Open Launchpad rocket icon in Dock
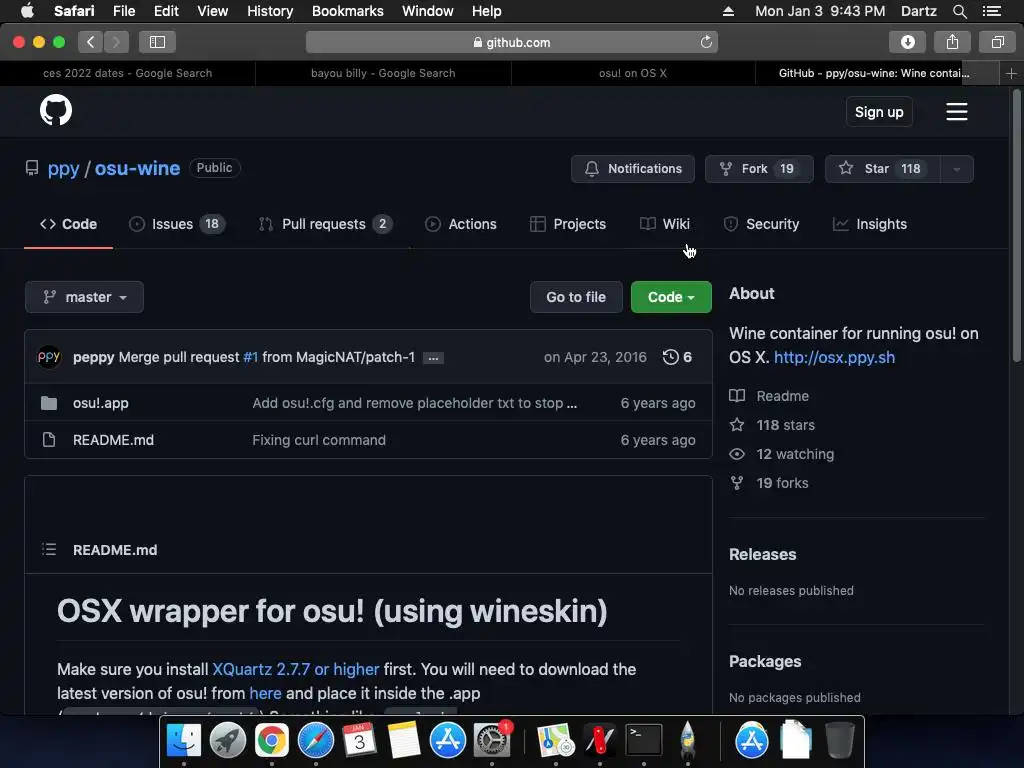 point(228,741)
